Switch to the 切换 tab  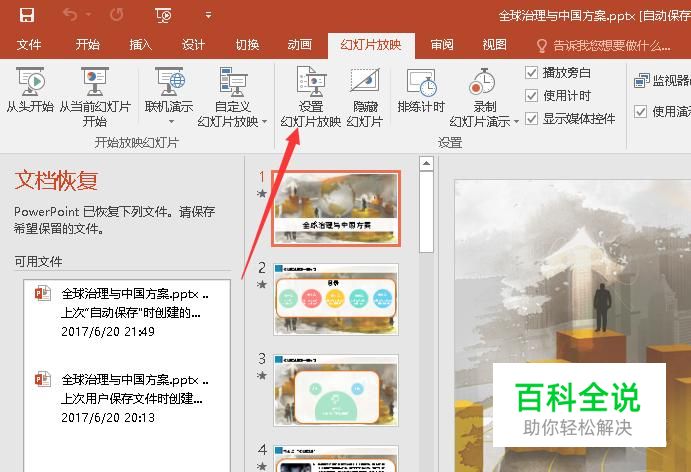coord(247,45)
